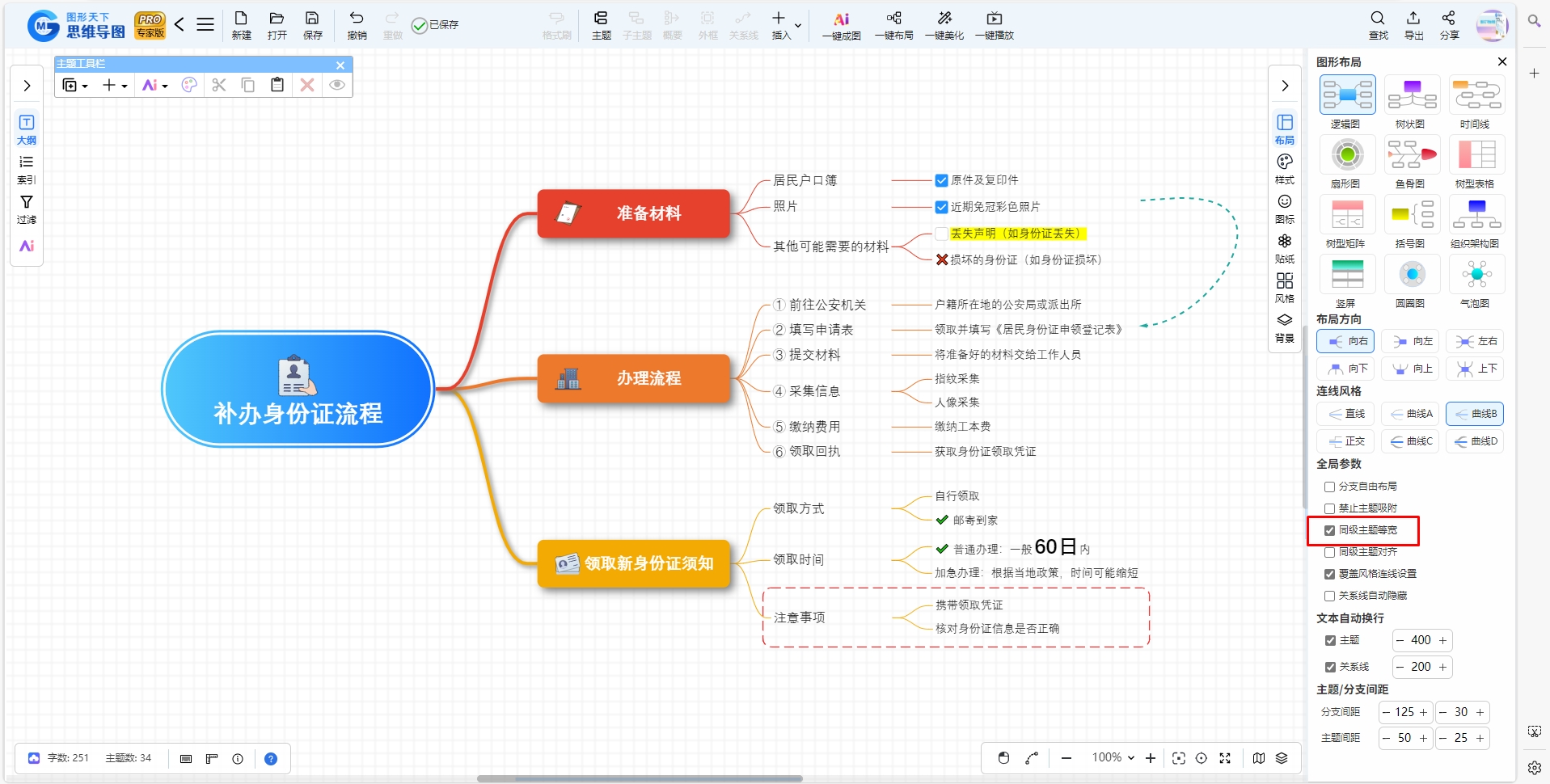Expand the 插入 insert dropdown arrow
Image resolution: width=1550 pixels, height=784 pixels.
click(798, 26)
